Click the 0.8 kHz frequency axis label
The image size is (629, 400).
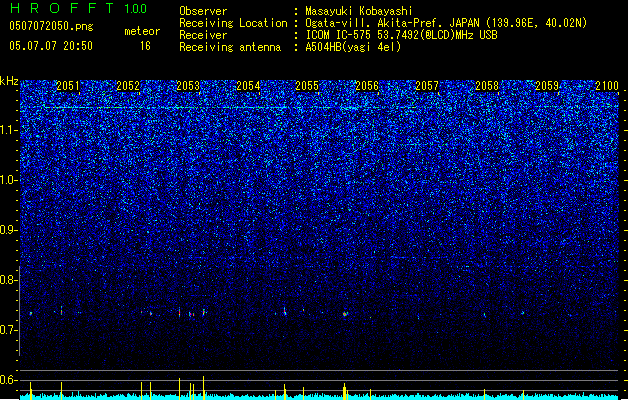coord(8,280)
